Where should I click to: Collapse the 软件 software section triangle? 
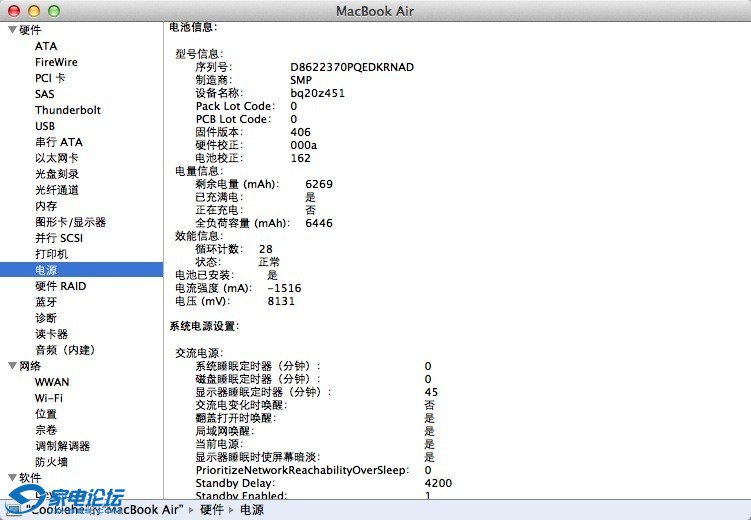(12, 477)
